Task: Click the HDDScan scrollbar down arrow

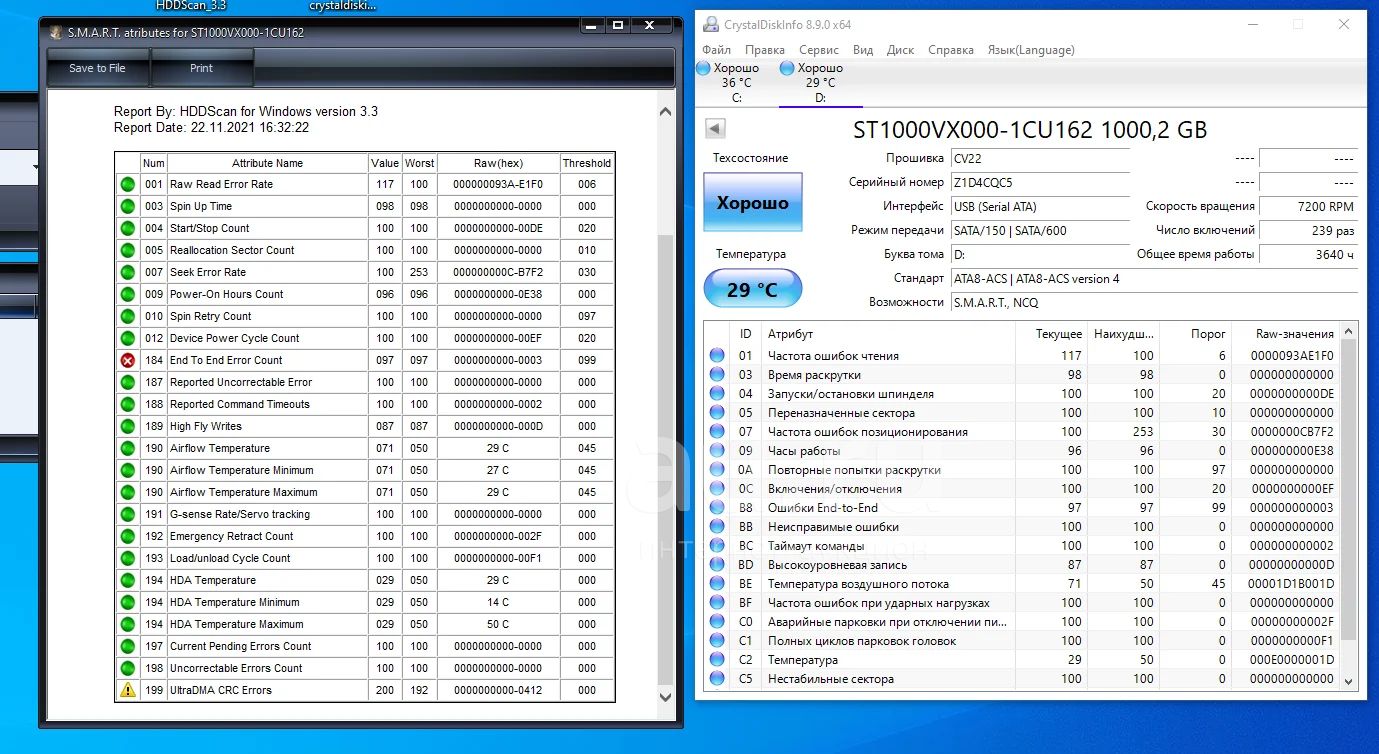Action: (x=666, y=697)
